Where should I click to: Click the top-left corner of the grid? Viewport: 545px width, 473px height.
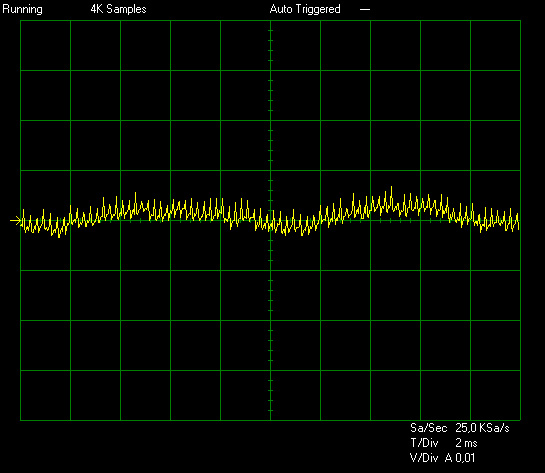[x=21, y=21]
